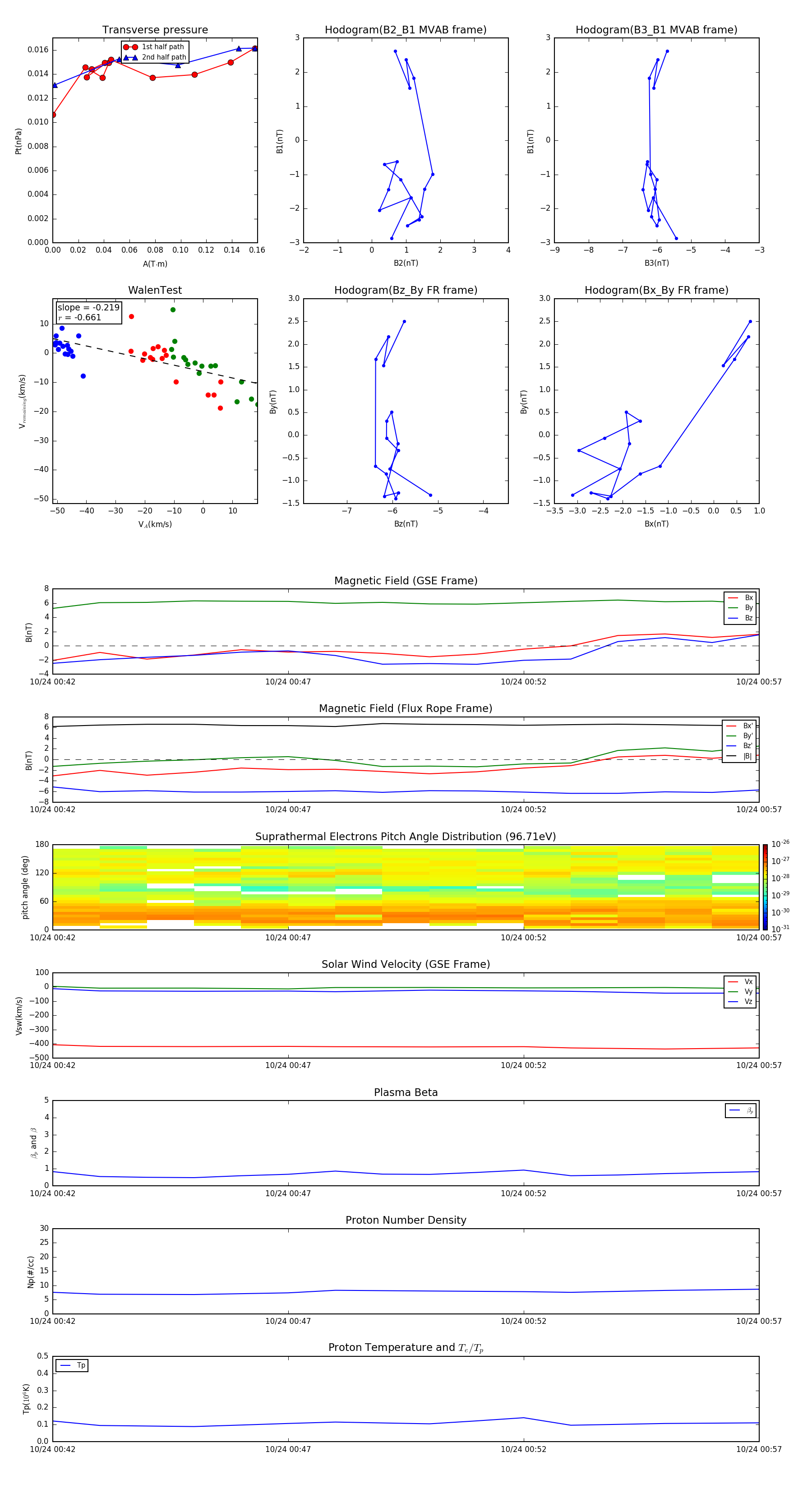
Task: Select 'By' in GSE magnetic field legend
Action: coord(740,607)
